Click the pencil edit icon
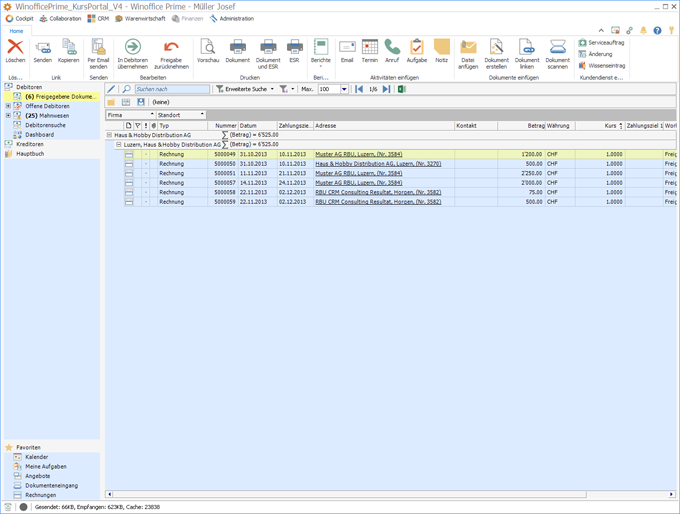Image resolution: width=680 pixels, height=514 pixels. [x=111, y=89]
